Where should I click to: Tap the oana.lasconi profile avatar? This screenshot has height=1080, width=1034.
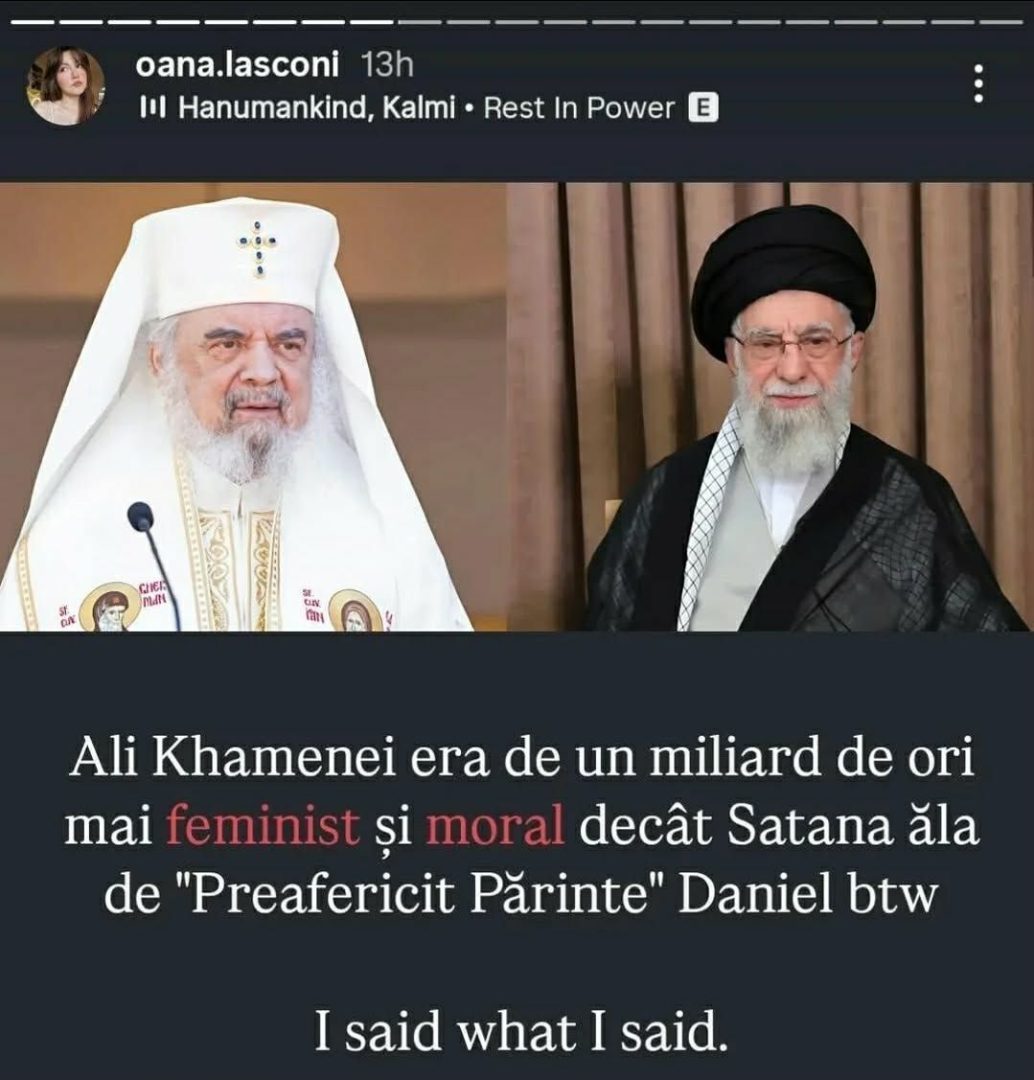click(x=65, y=85)
